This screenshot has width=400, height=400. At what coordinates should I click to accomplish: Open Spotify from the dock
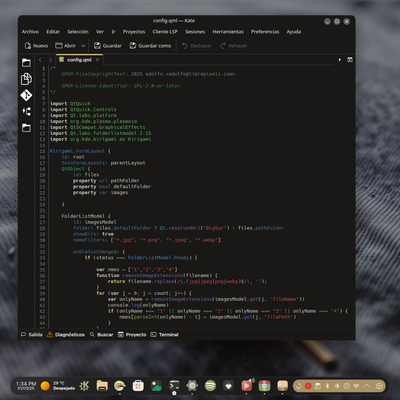(x=210, y=386)
